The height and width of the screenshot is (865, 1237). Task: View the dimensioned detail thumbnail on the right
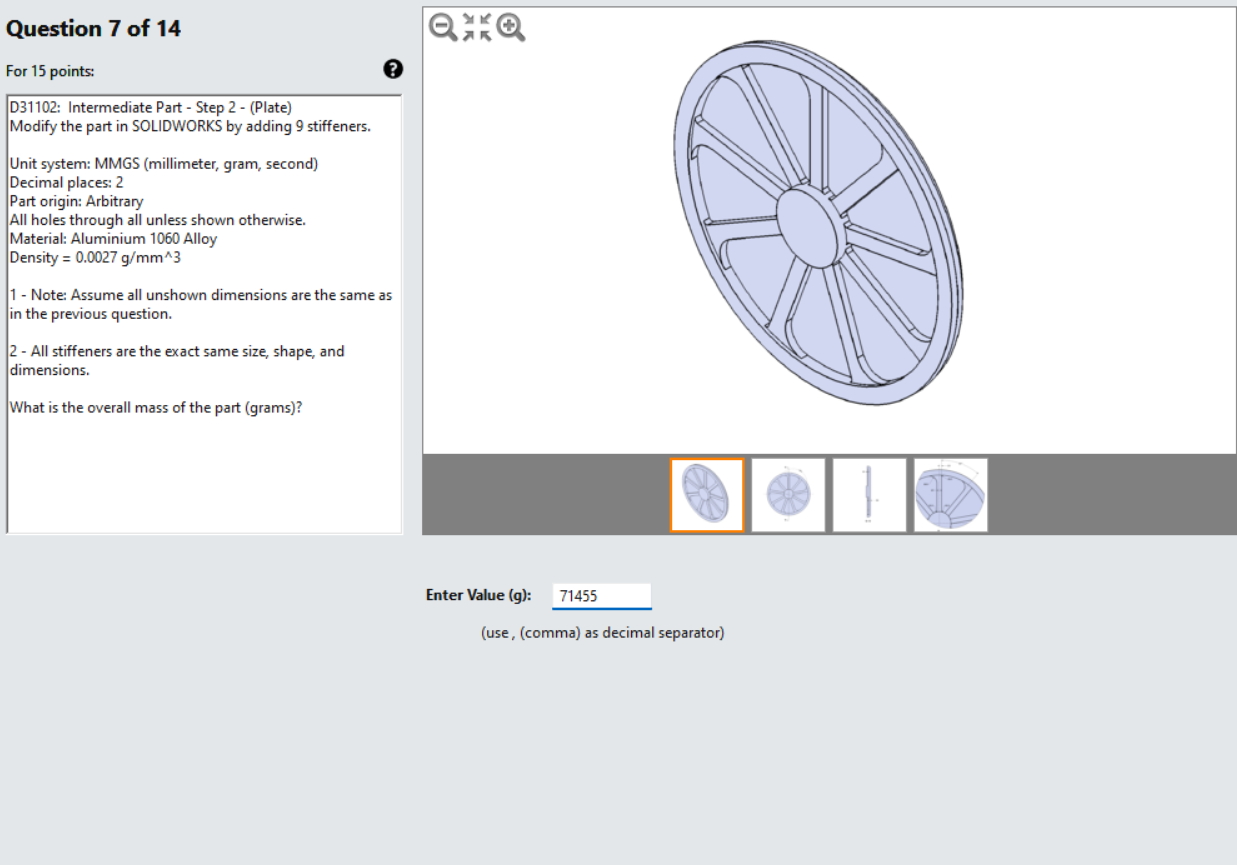point(948,495)
